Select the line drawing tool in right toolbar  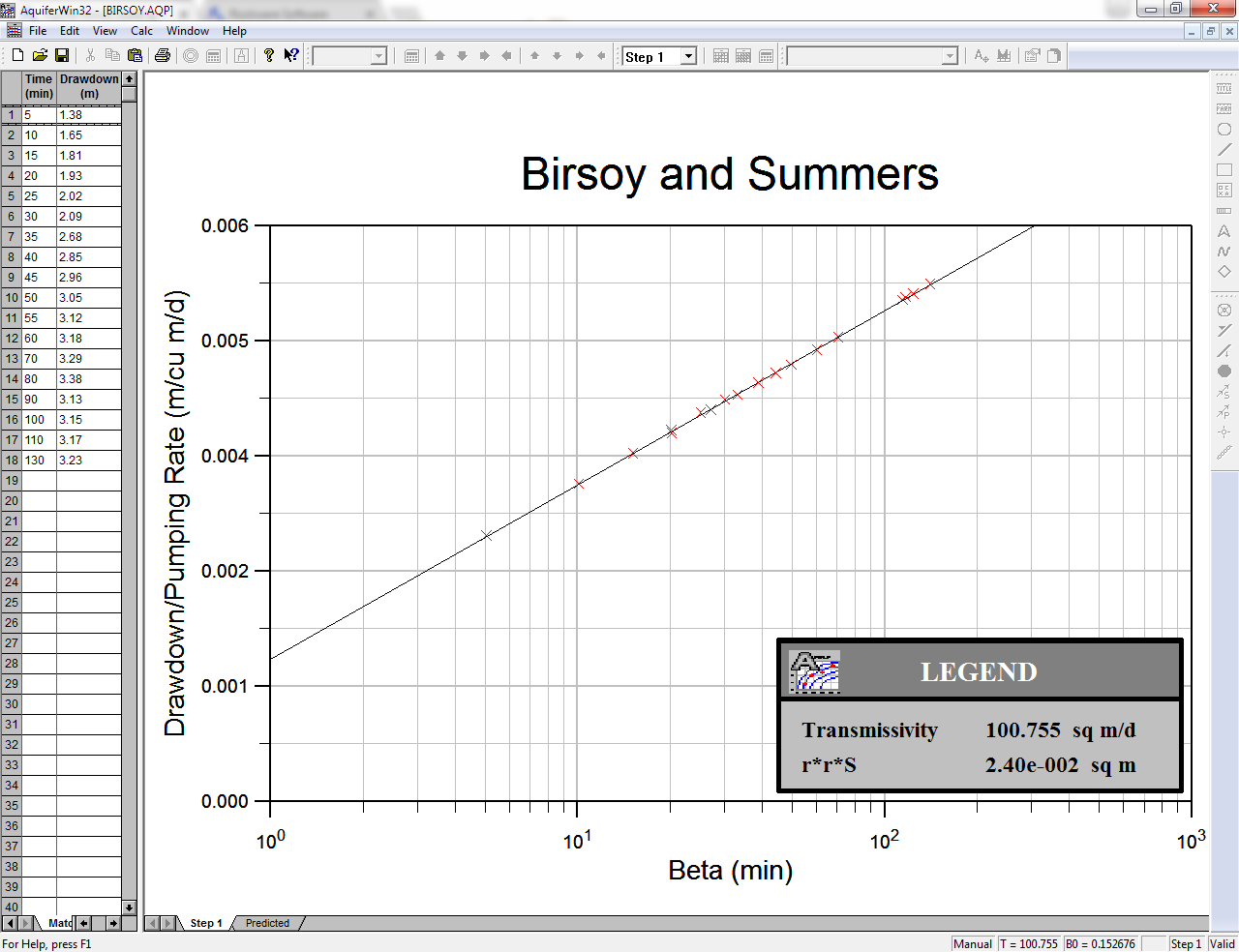click(x=1224, y=149)
